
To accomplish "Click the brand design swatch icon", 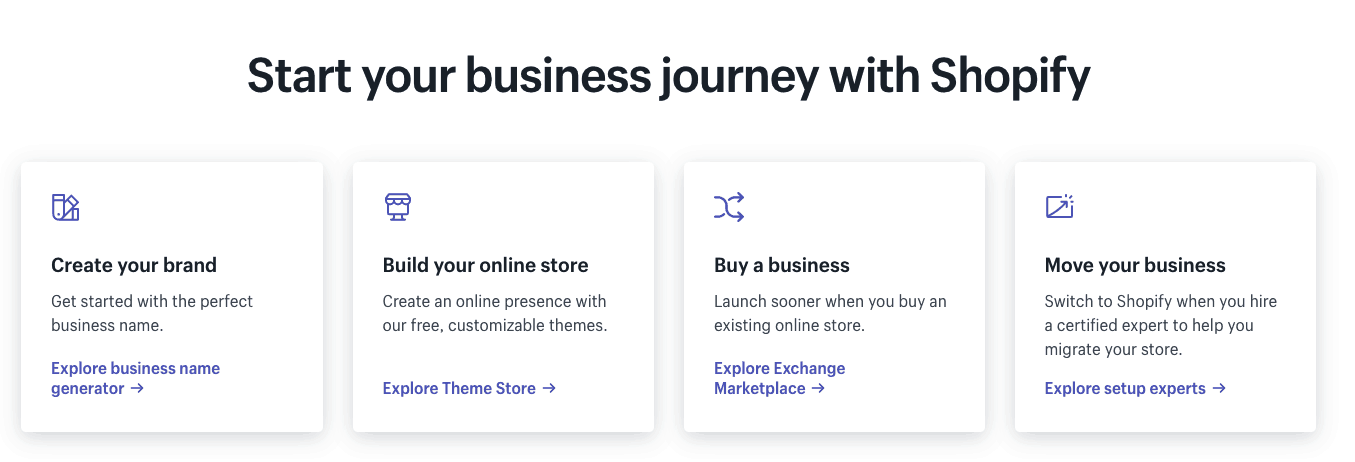I will pos(65,207).
